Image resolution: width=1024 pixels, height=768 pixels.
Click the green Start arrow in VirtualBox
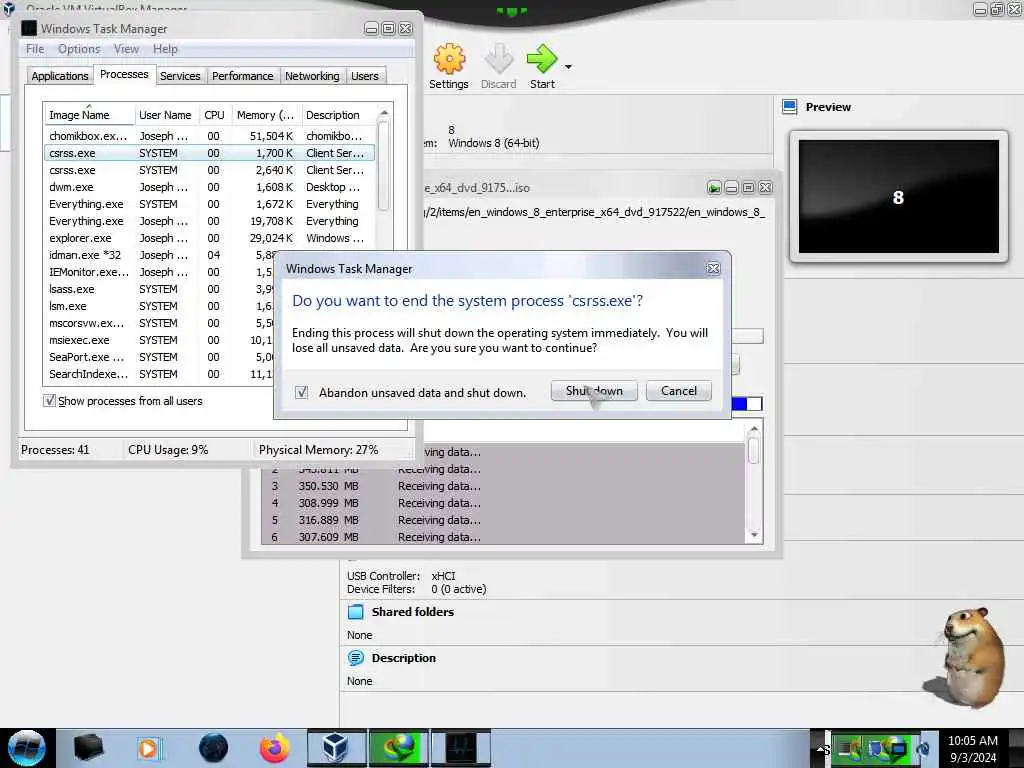coord(542,59)
